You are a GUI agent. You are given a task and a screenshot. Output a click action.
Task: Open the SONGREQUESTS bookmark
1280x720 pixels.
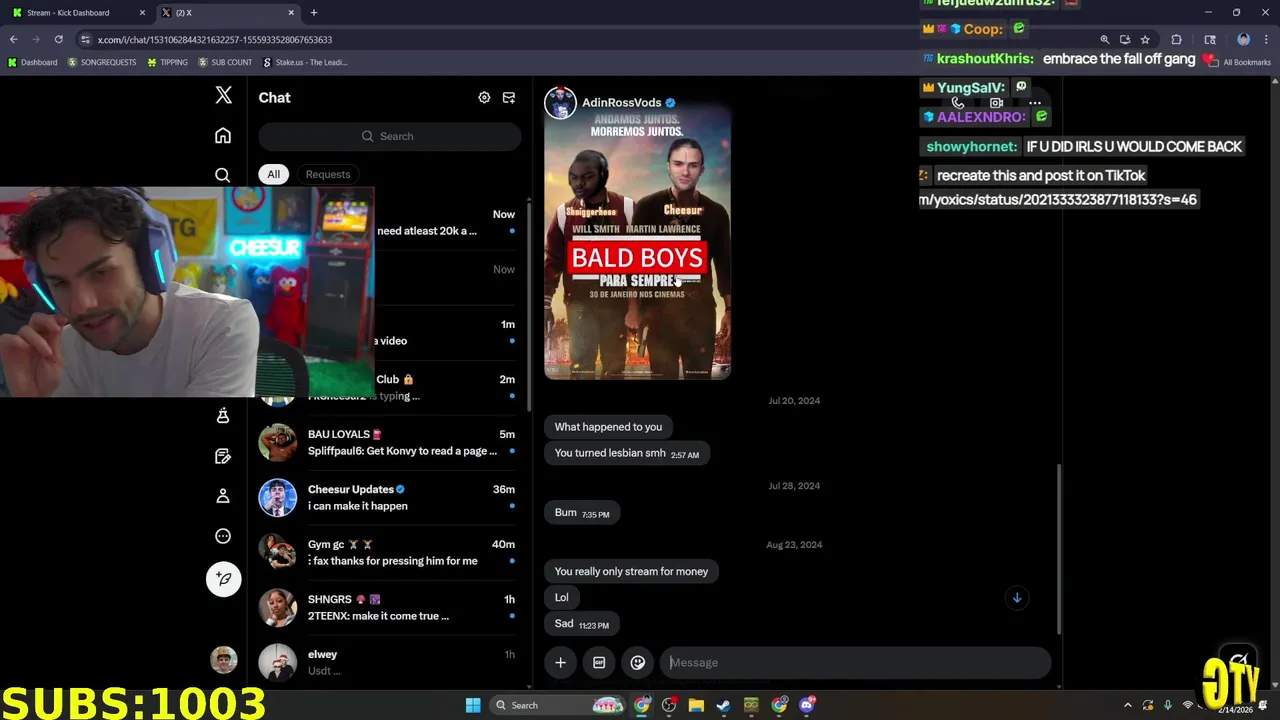102,62
